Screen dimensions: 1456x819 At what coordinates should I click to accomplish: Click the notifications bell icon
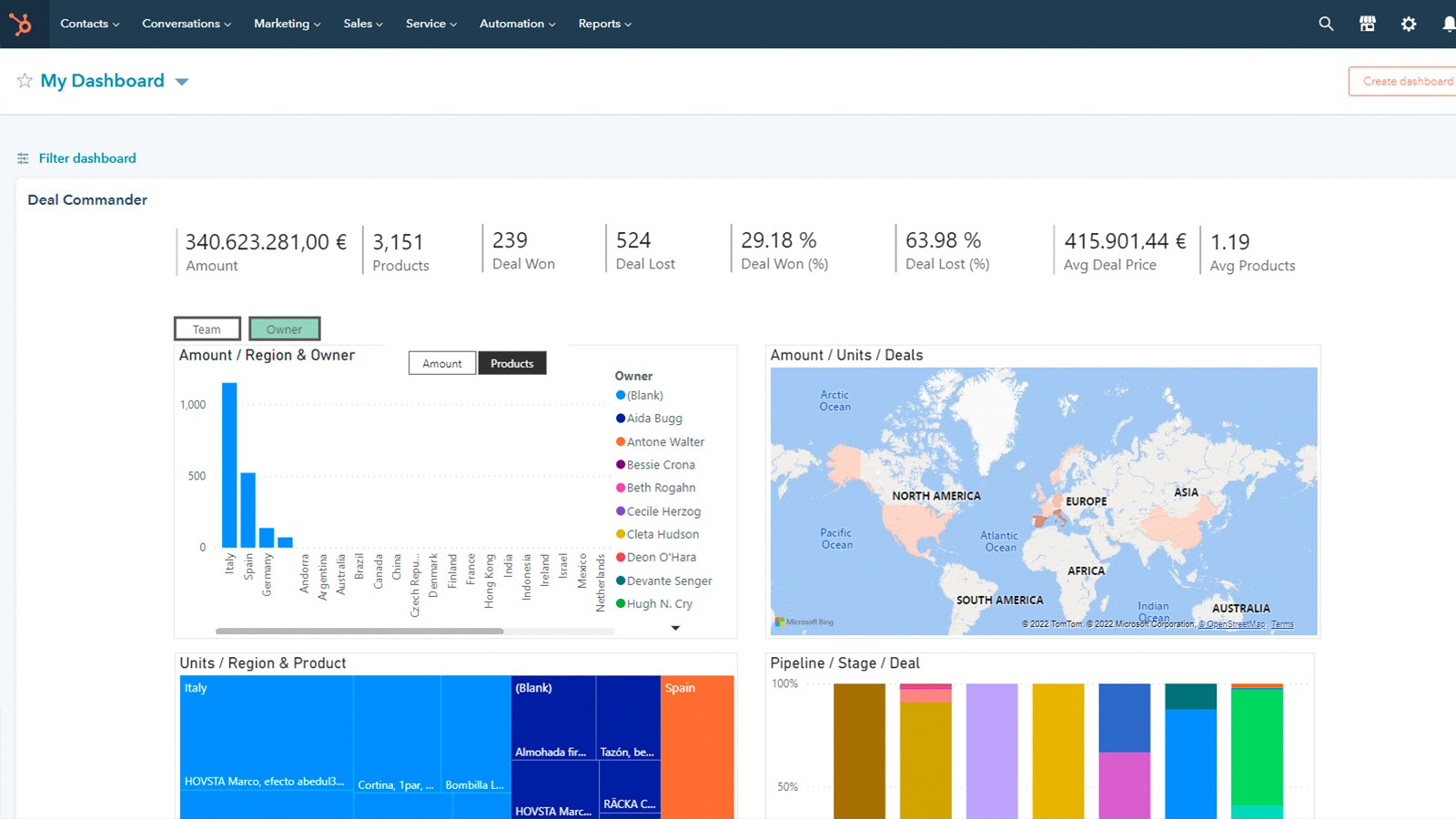point(1448,24)
